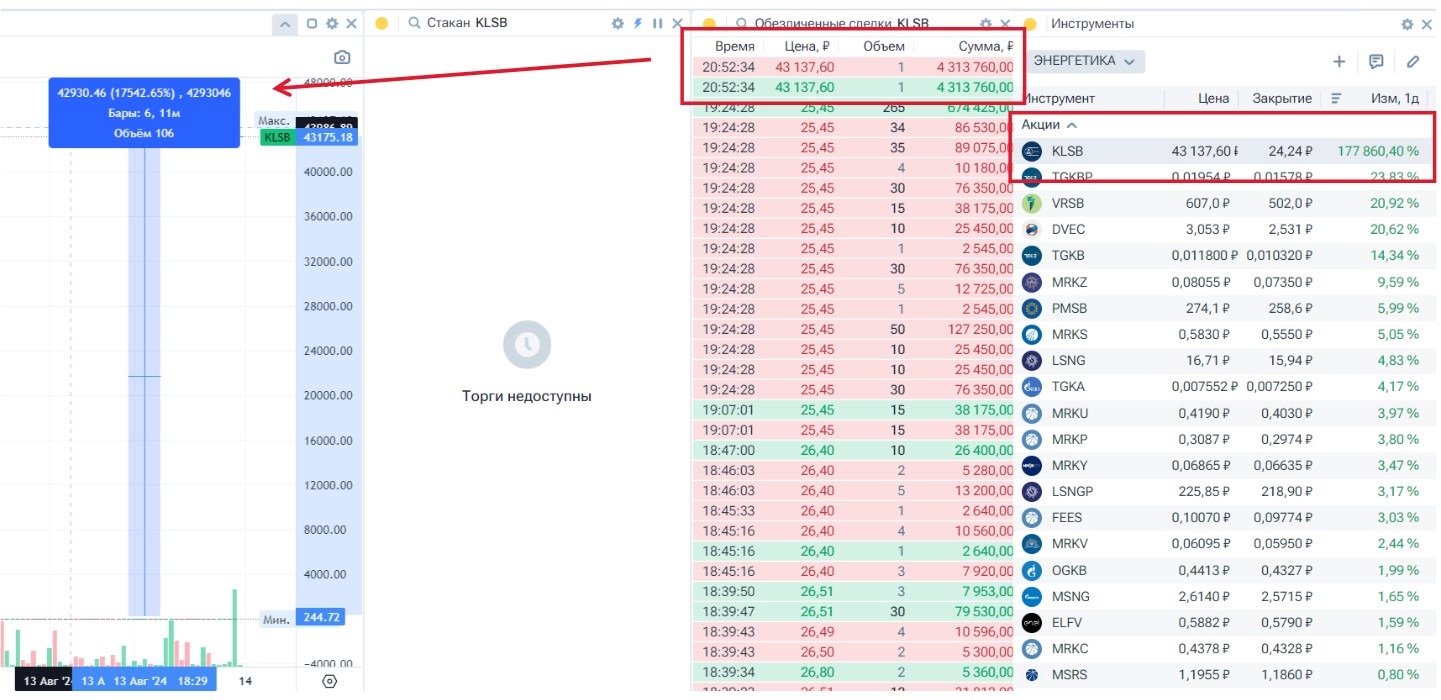
Task: Select the VRSB instrument row
Action: point(1225,203)
